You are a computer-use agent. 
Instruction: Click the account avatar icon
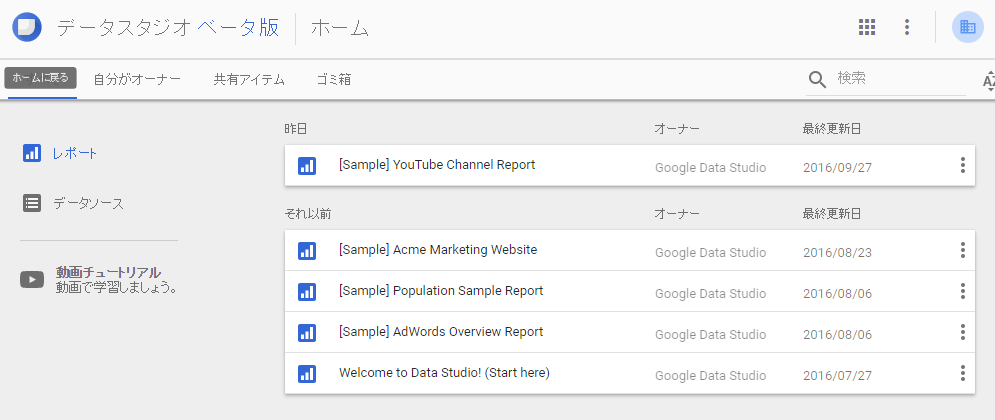[x=968, y=27]
